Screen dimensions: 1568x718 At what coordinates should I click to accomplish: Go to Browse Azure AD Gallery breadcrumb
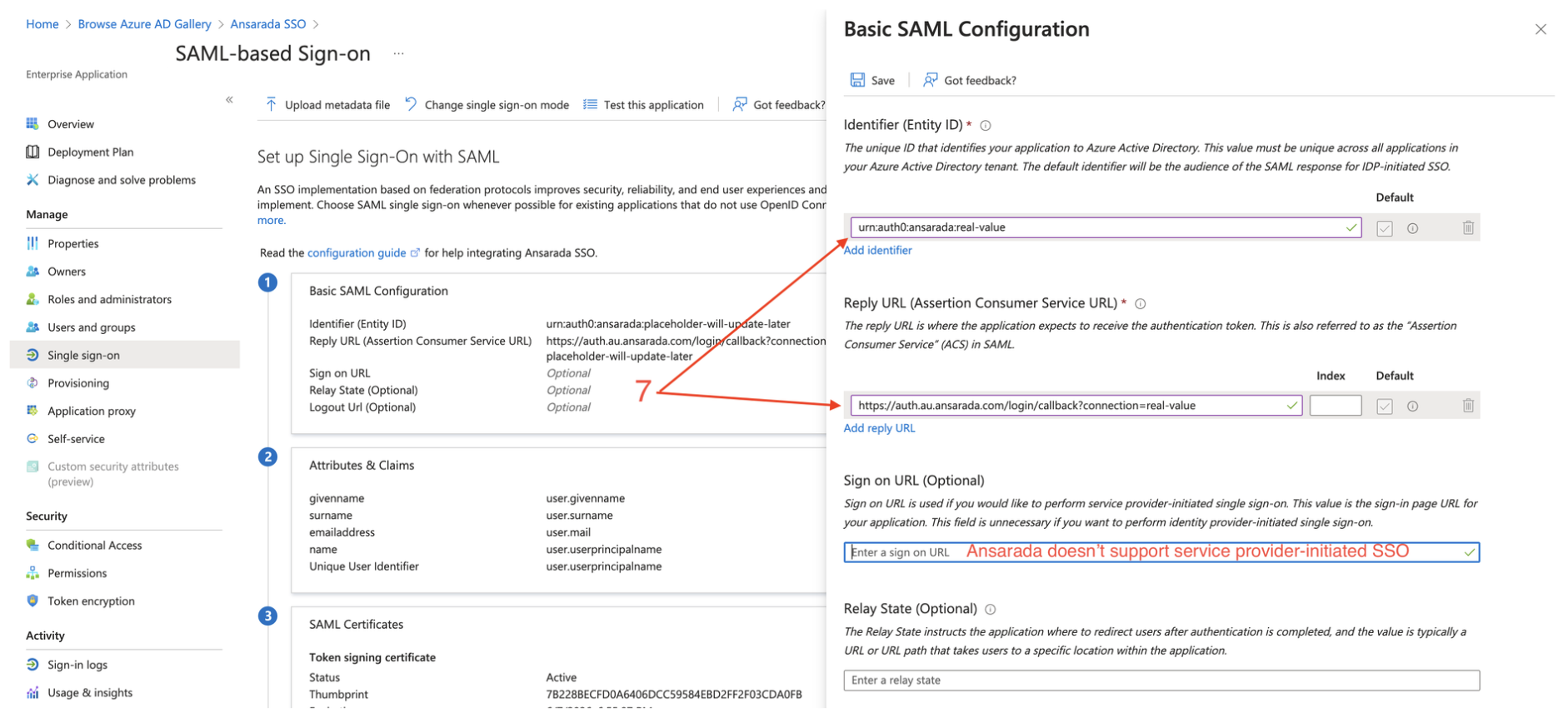144,24
